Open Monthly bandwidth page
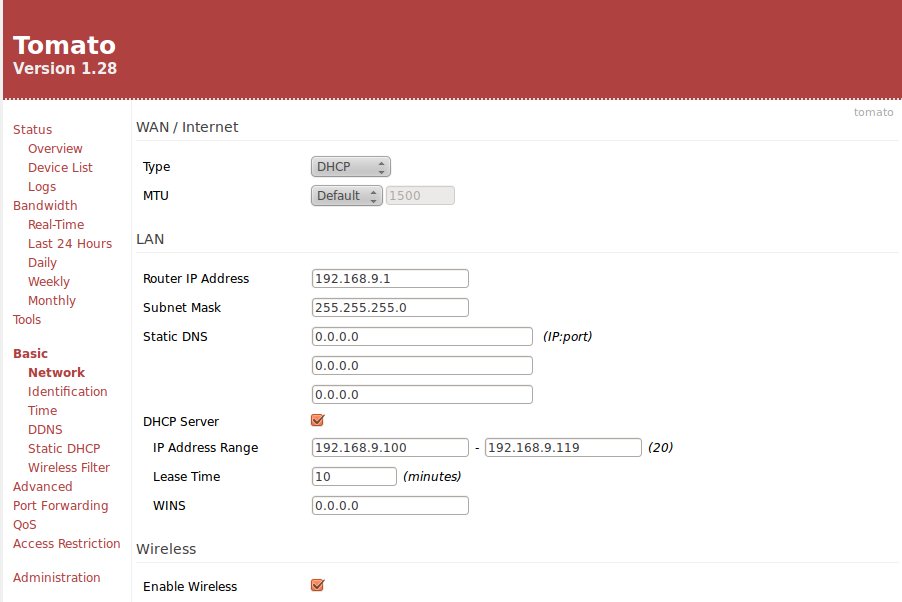The height and width of the screenshot is (602, 902). click(x=52, y=300)
